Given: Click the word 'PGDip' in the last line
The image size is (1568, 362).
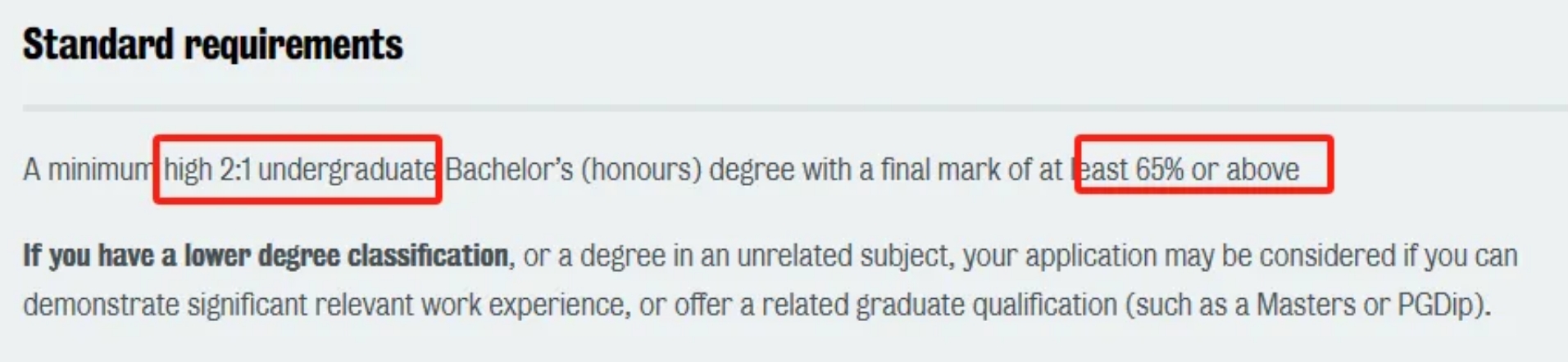Looking at the screenshot, I should (1440, 305).
